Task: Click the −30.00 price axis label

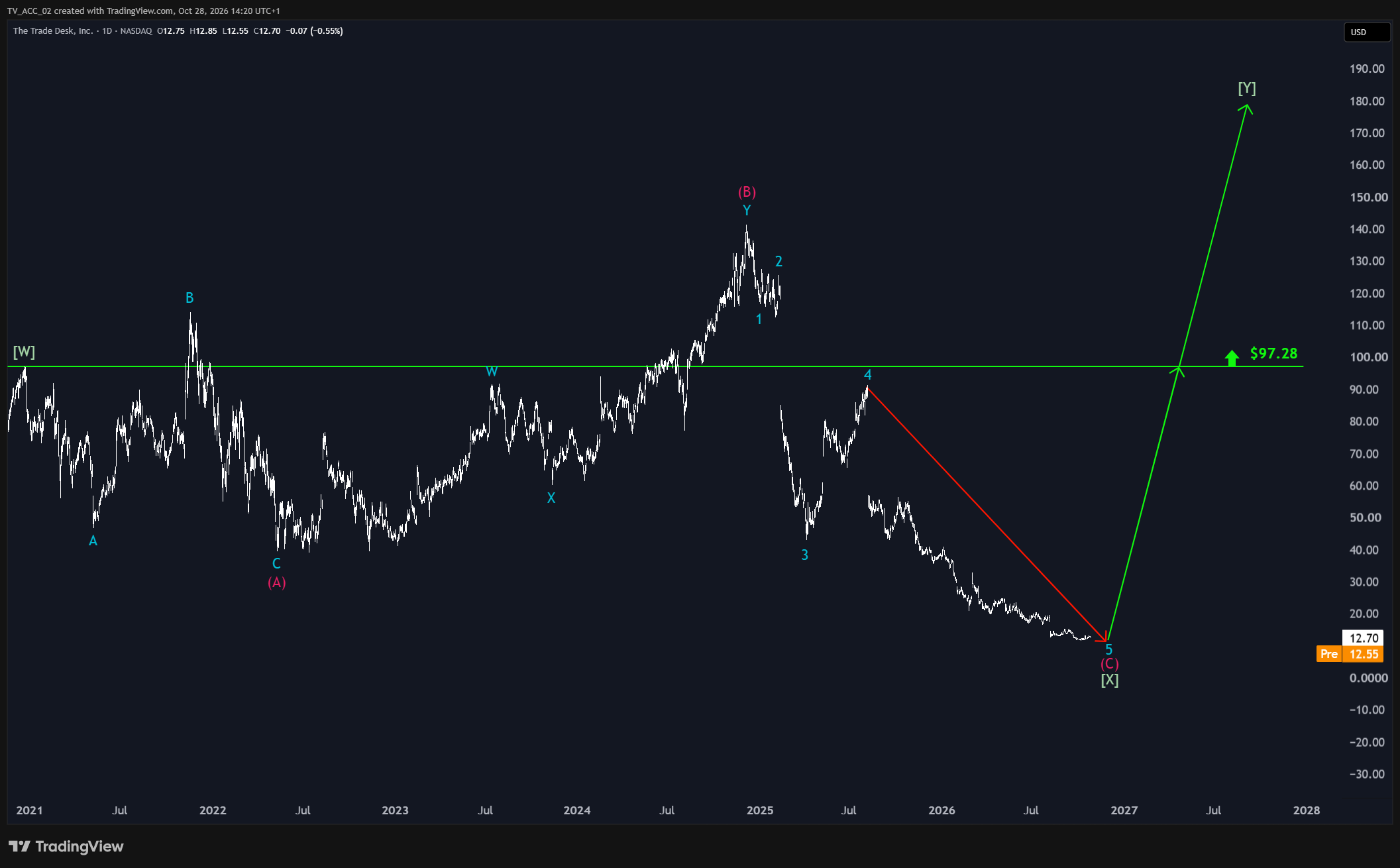Action: [x=1366, y=773]
